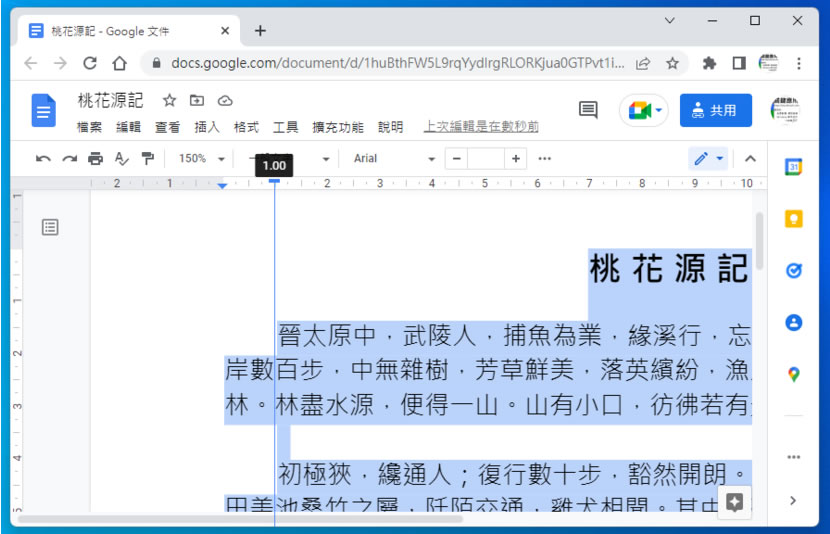Click the blue 共用 share button
Viewport: 830px width, 534px height.
click(715, 110)
